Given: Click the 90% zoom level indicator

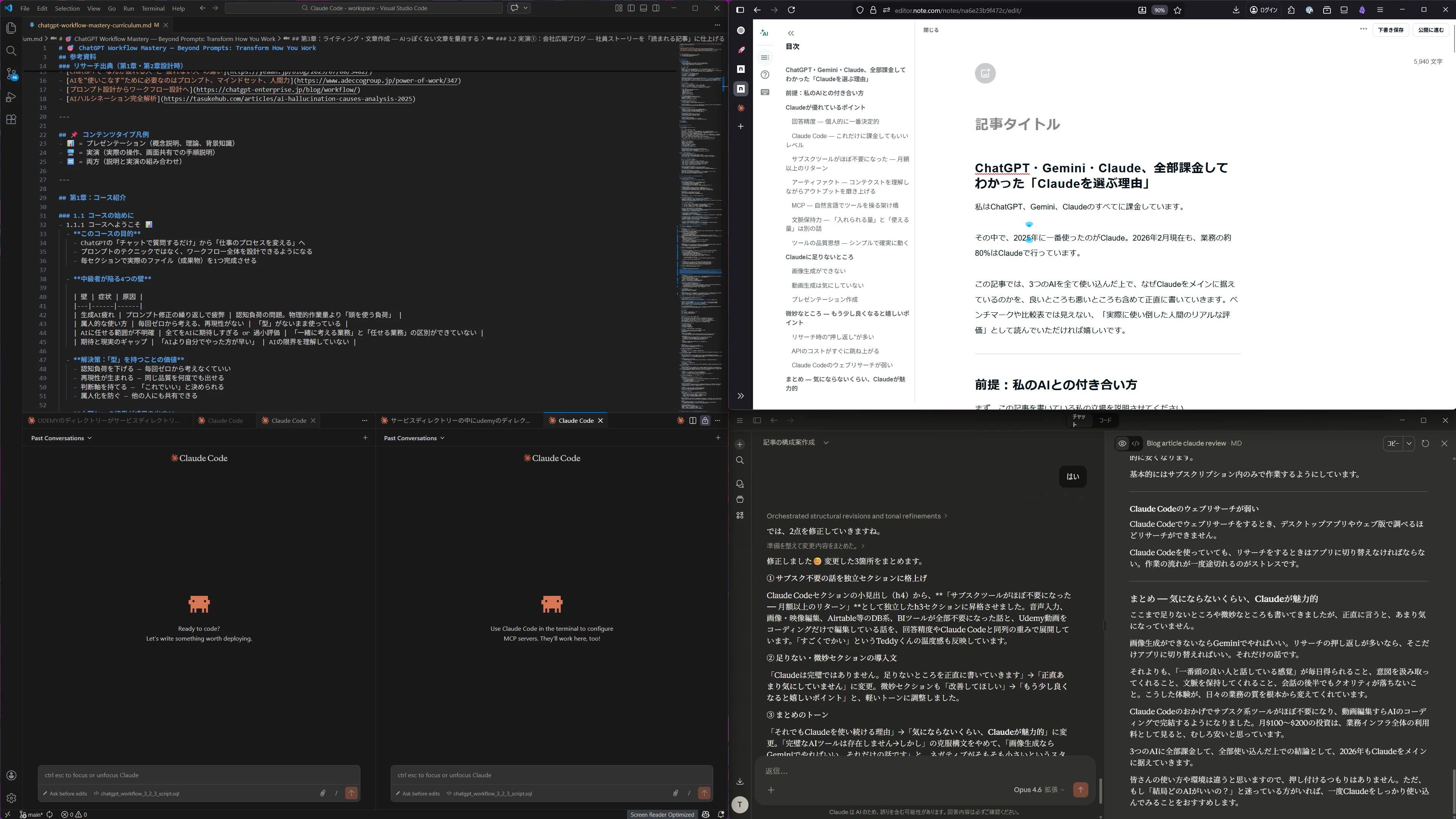Looking at the screenshot, I should [x=1160, y=9].
